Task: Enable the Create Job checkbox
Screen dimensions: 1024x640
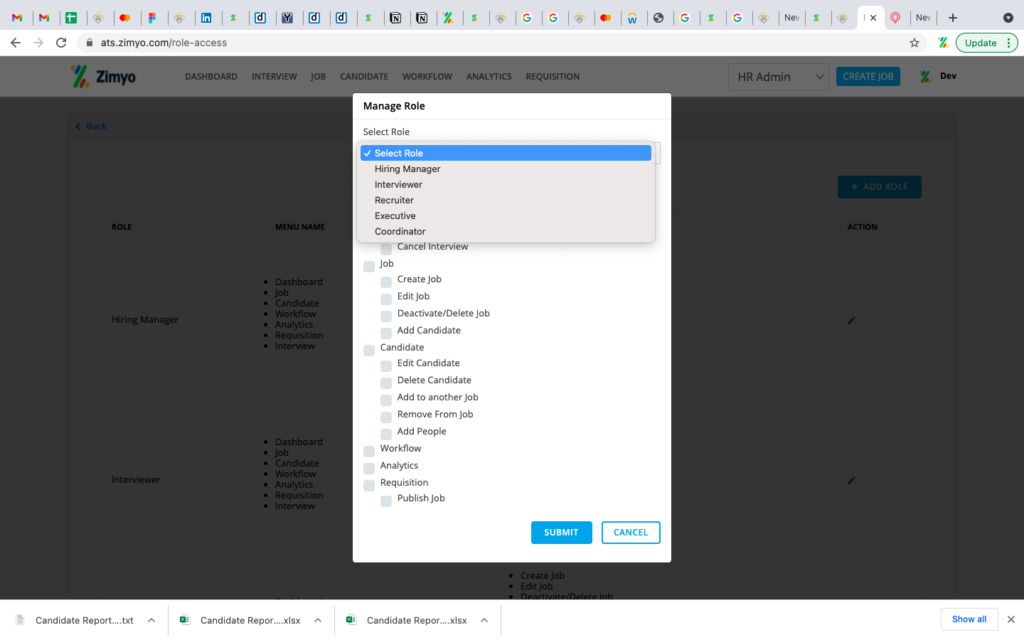Action: coord(386,281)
